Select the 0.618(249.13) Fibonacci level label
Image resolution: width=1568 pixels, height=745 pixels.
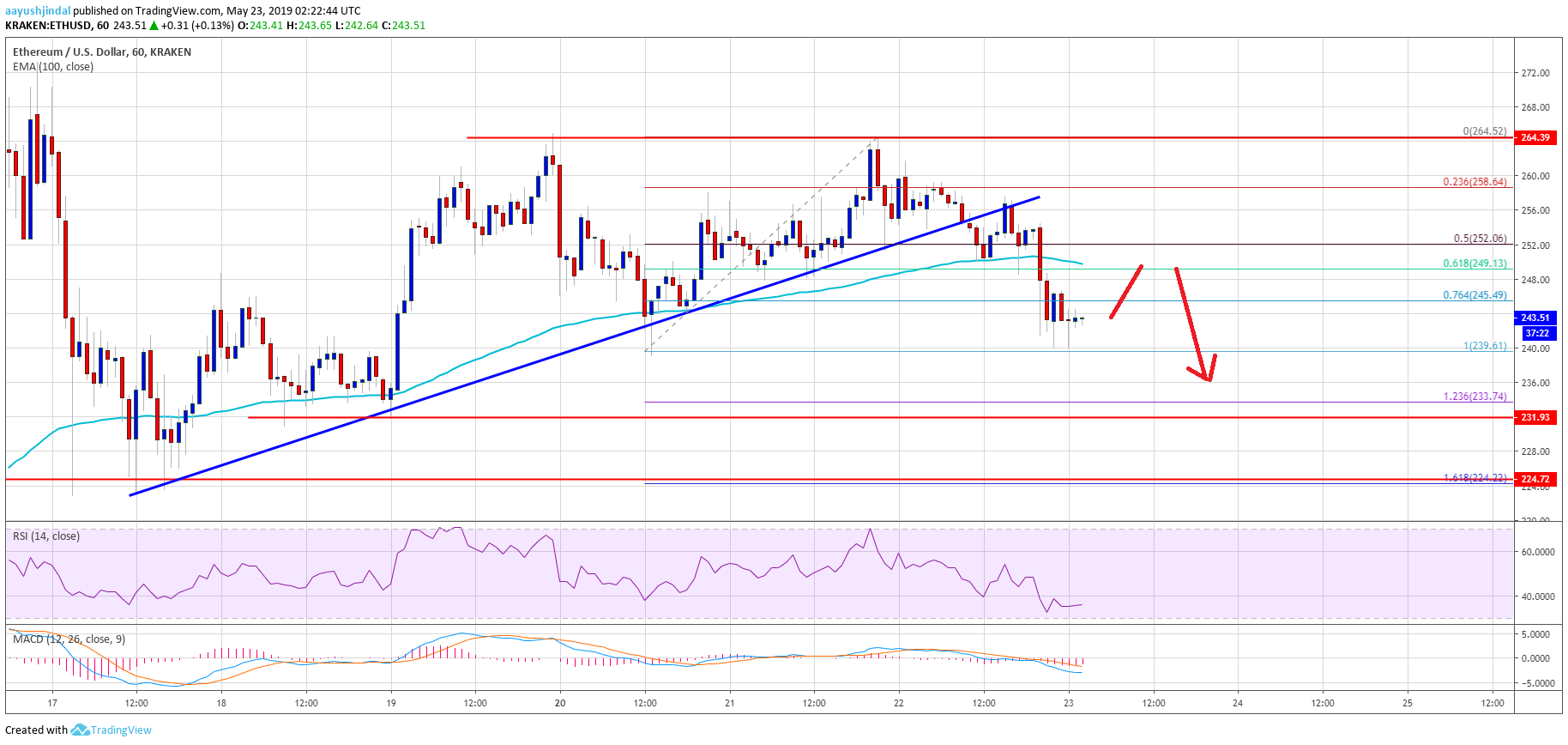1475,263
